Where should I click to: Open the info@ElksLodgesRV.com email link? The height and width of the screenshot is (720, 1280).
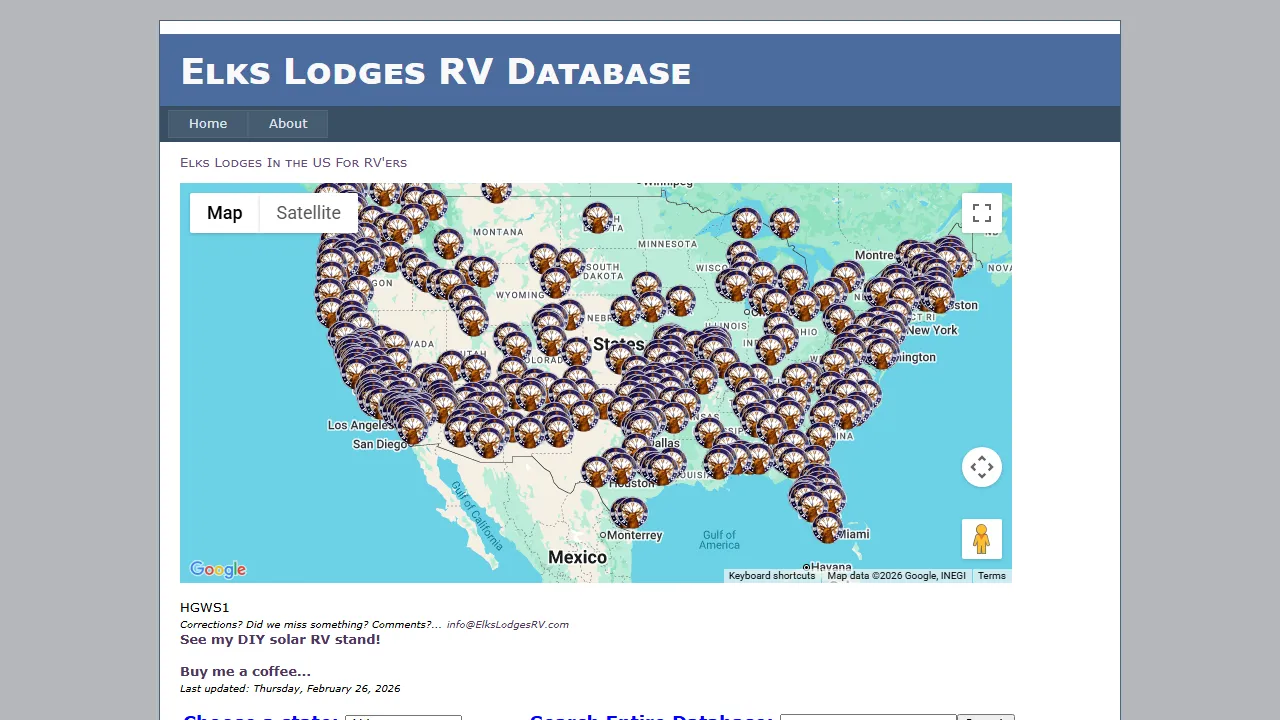pos(508,624)
